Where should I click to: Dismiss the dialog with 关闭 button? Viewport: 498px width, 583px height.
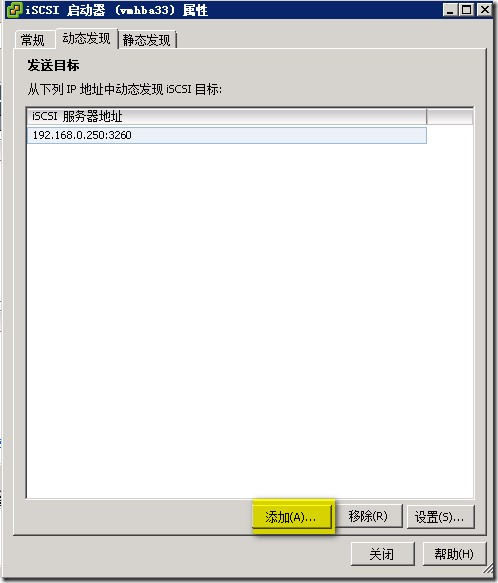click(x=382, y=554)
